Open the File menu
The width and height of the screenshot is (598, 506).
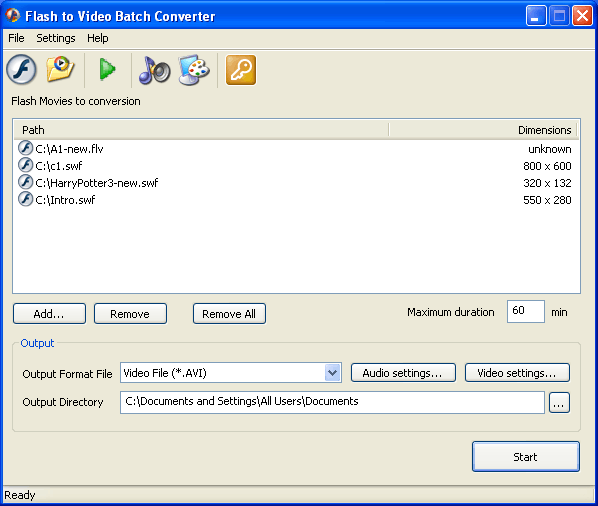[16, 38]
